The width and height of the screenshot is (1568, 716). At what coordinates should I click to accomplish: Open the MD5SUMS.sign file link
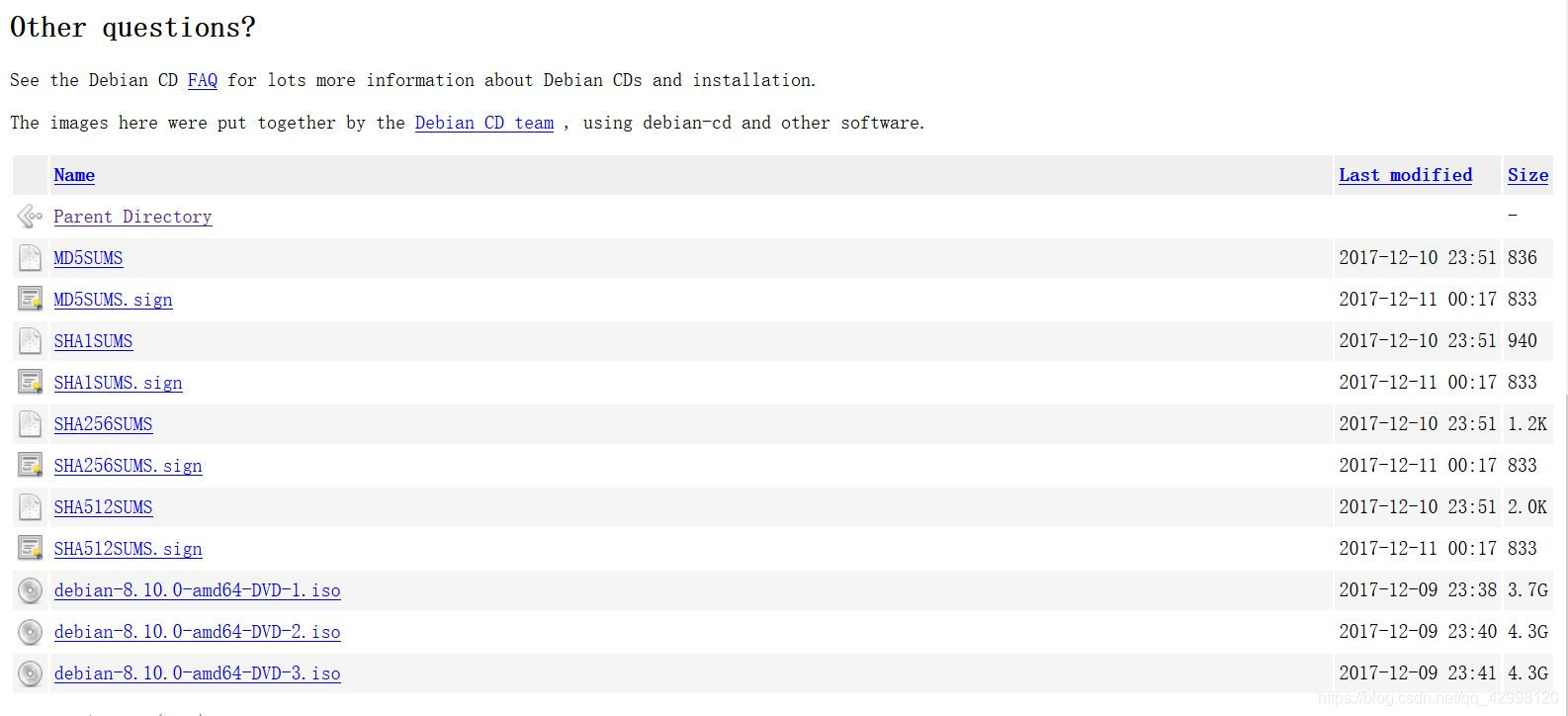(x=113, y=300)
